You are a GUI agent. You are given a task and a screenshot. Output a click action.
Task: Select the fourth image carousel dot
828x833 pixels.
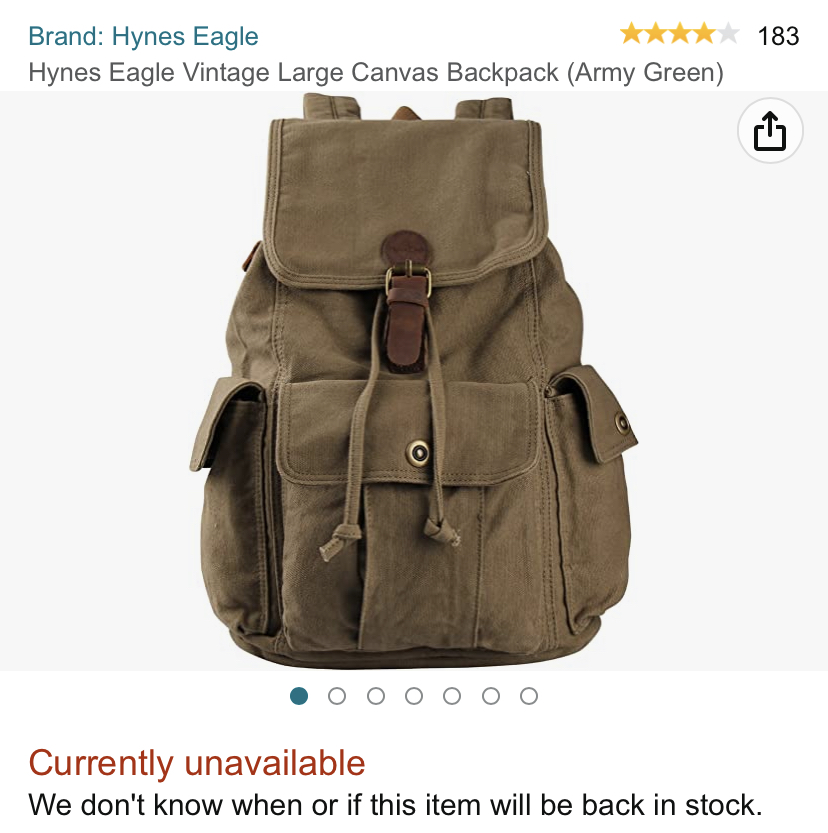coord(414,695)
